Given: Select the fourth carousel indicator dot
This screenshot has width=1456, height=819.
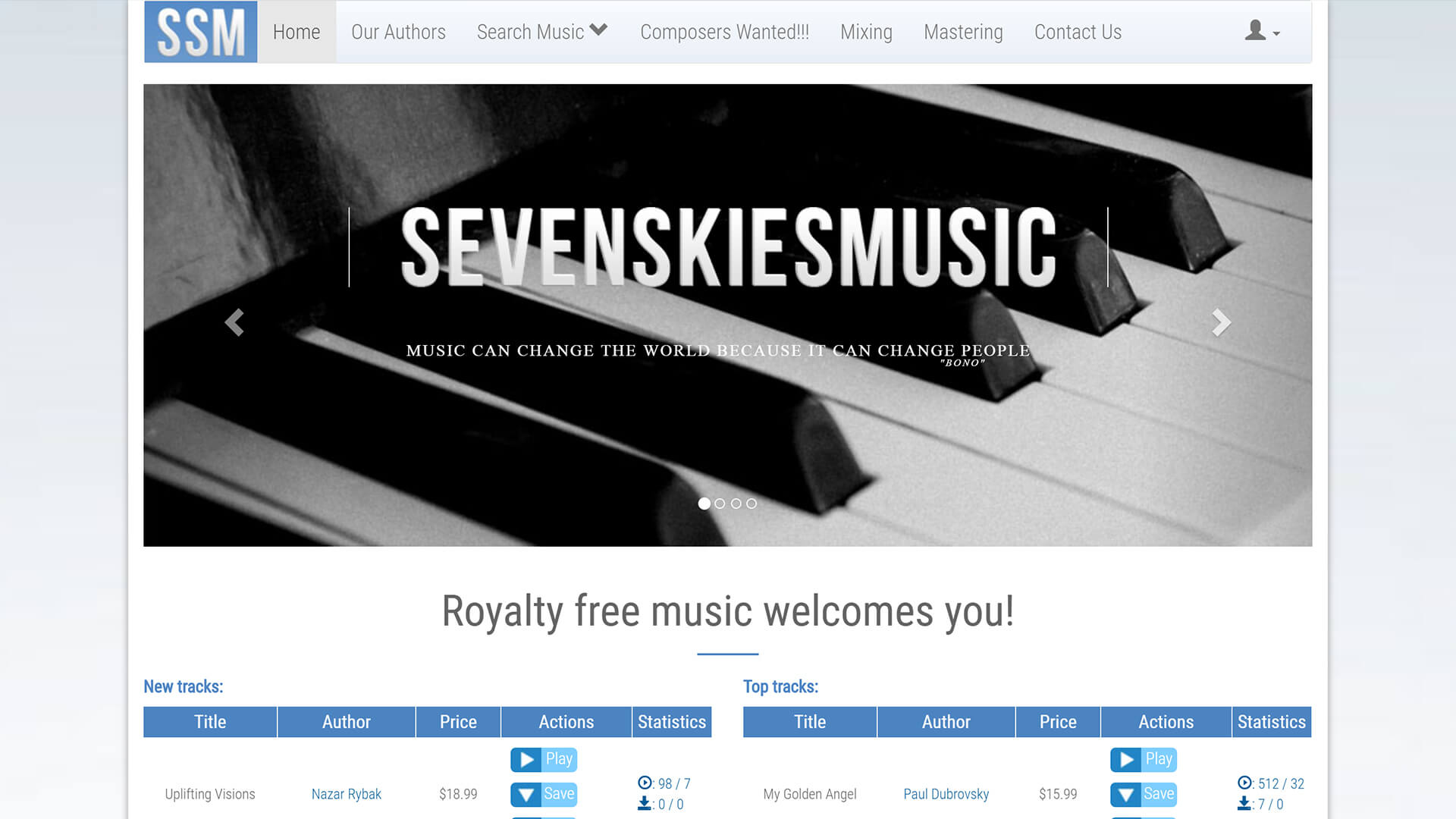Looking at the screenshot, I should click(752, 504).
